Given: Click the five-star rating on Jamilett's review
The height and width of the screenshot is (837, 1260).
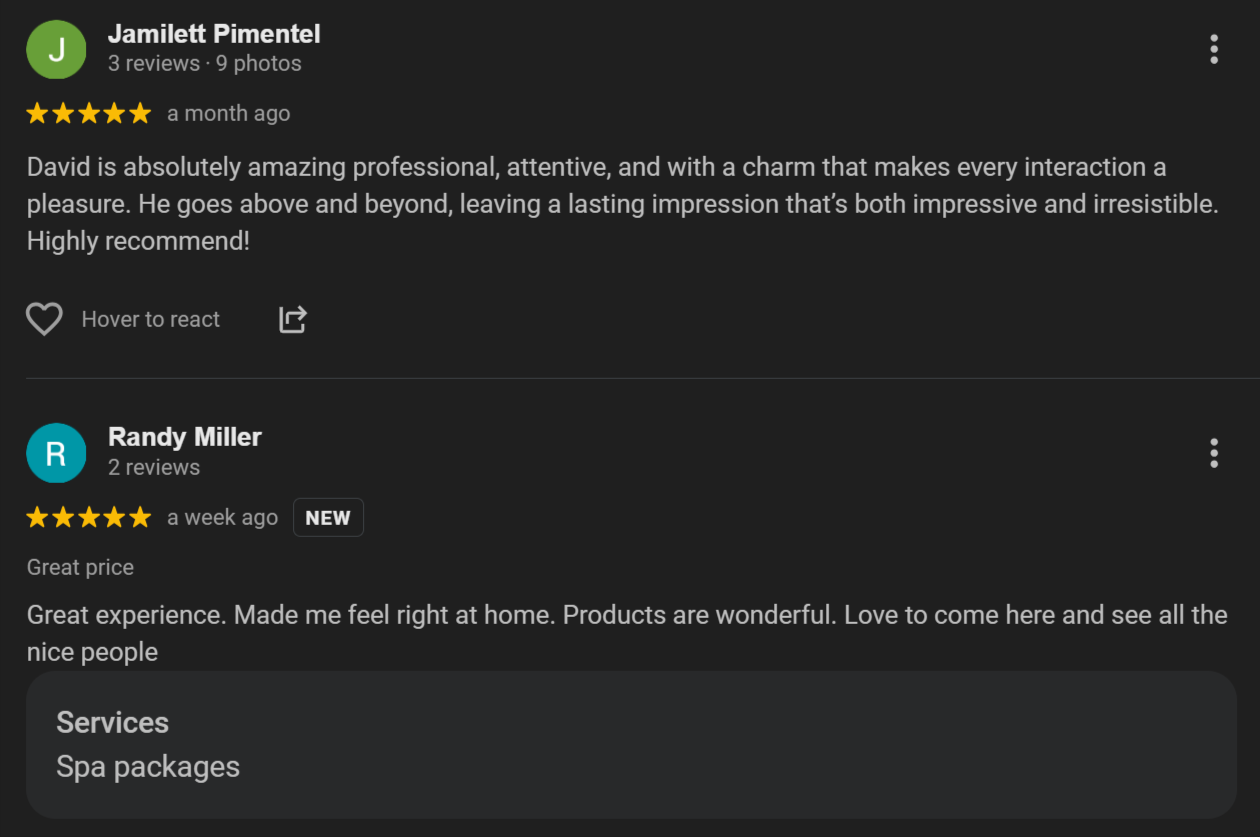Looking at the screenshot, I should (x=89, y=114).
